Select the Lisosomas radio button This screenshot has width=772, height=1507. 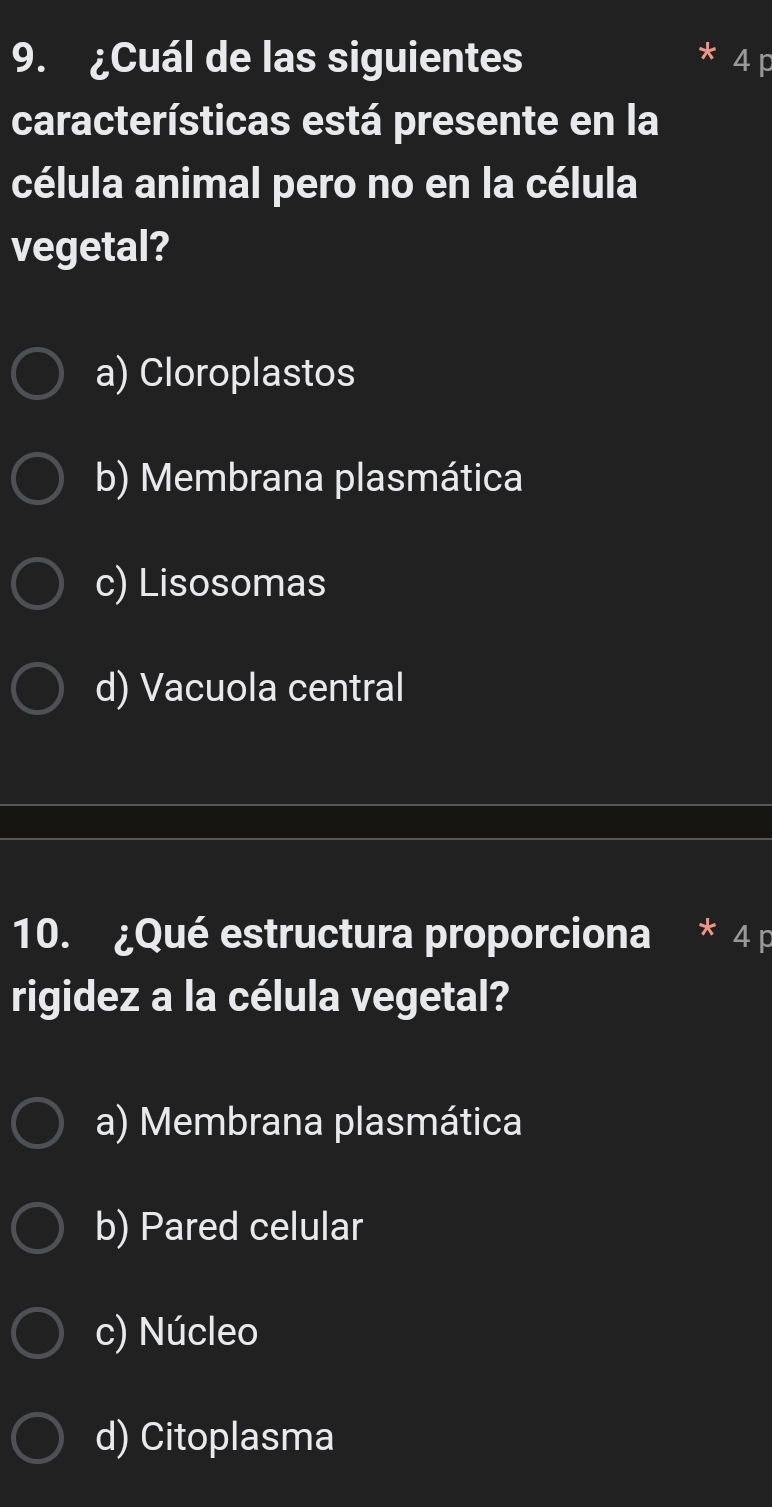coord(38,584)
